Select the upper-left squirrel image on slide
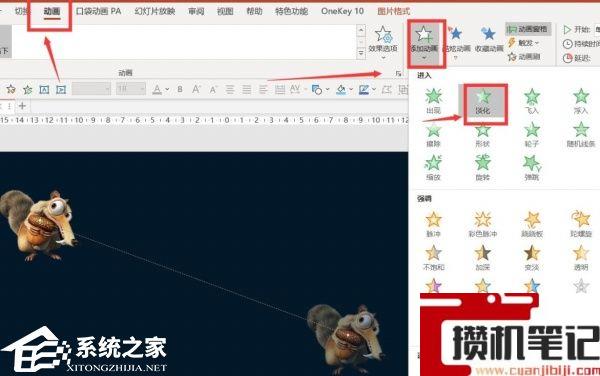This screenshot has height=376, width=600. 38,226
